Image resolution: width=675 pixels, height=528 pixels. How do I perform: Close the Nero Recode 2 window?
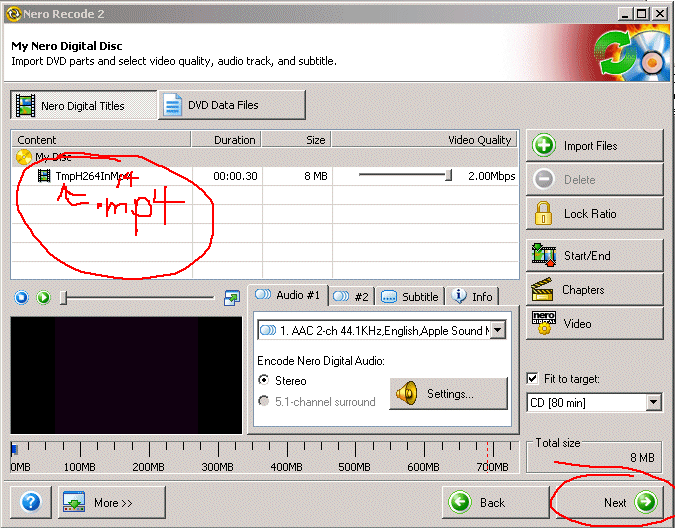[x=660, y=14]
